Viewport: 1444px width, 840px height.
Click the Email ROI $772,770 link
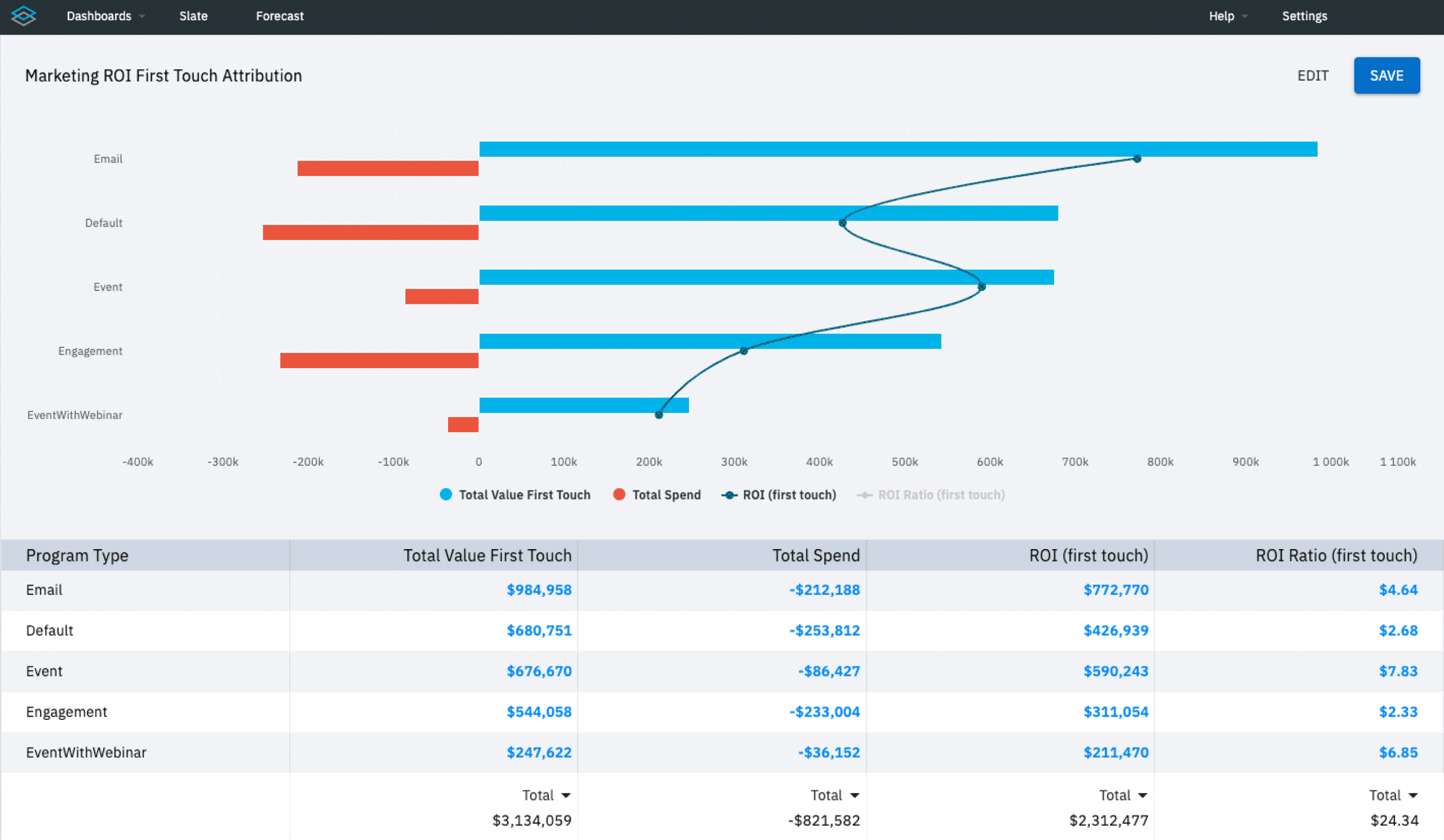point(1116,590)
